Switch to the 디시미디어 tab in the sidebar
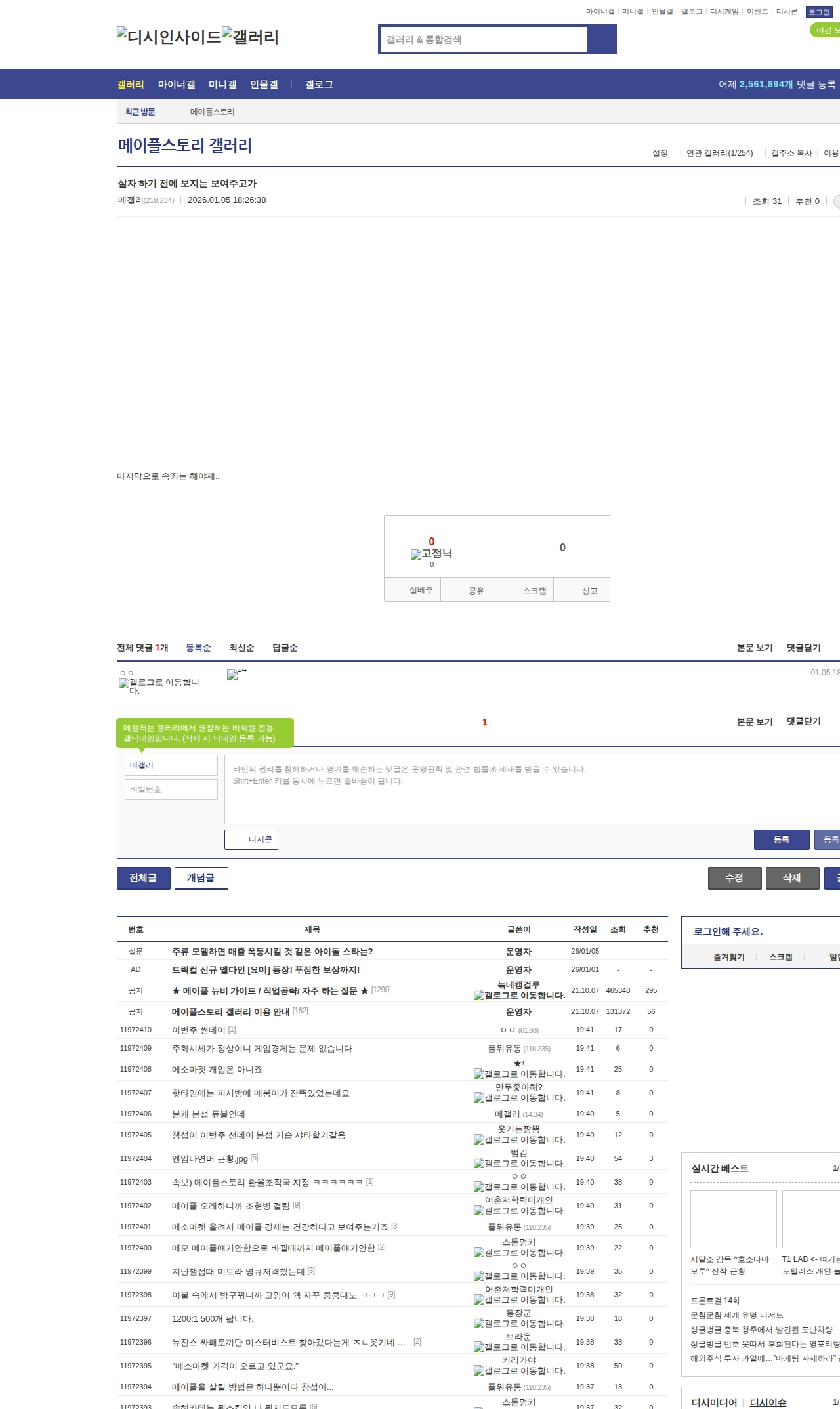The height and width of the screenshot is (1409, 840). click(715, 1402)
